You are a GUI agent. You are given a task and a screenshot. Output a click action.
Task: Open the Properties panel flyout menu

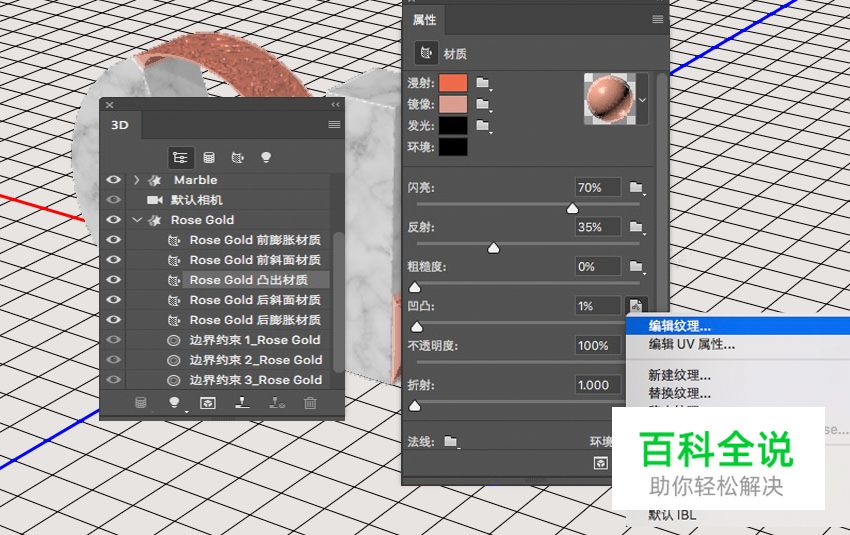pyautogui.click(x=658, y=20)
